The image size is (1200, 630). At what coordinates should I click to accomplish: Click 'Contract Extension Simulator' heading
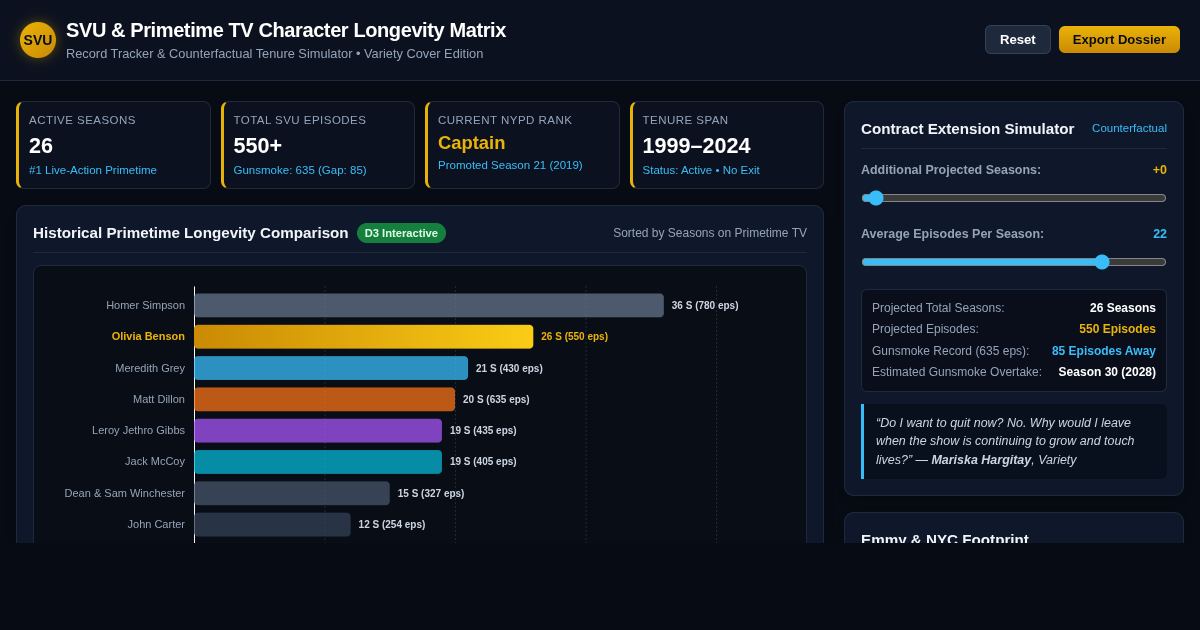[x=968, y=128]
